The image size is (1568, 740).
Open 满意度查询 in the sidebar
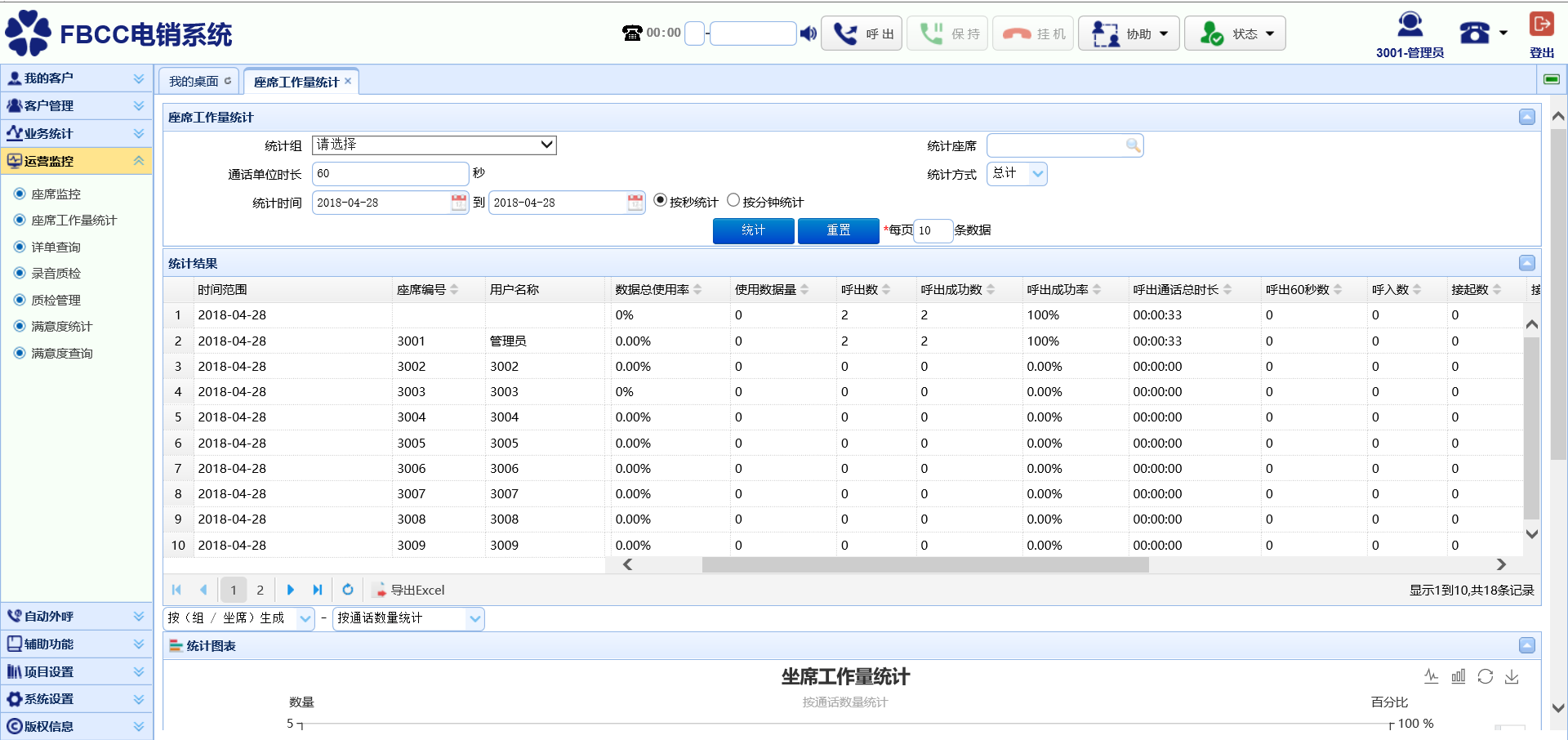coord(61,354)
